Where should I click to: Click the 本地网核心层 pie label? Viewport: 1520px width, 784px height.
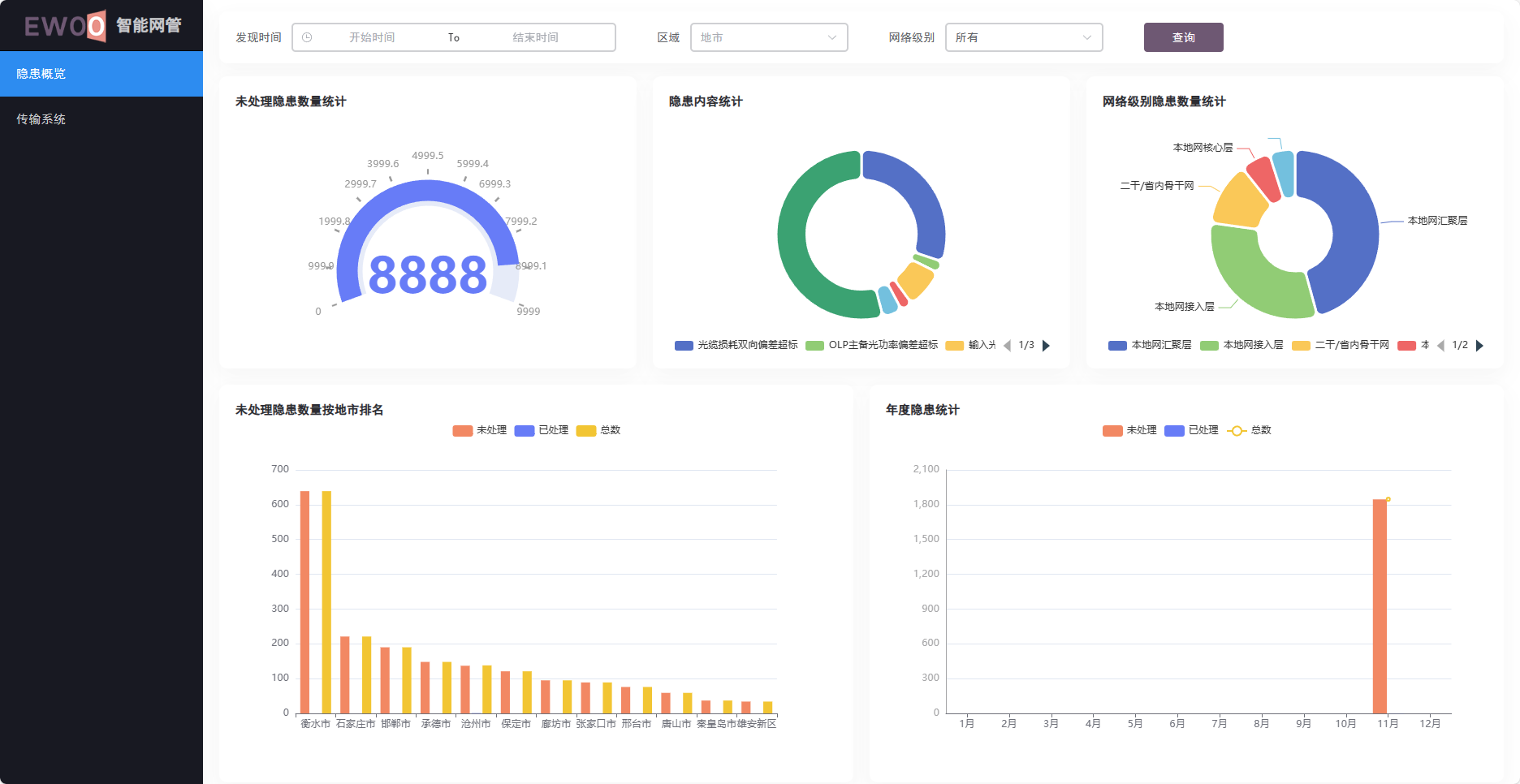click(1203, 148)
